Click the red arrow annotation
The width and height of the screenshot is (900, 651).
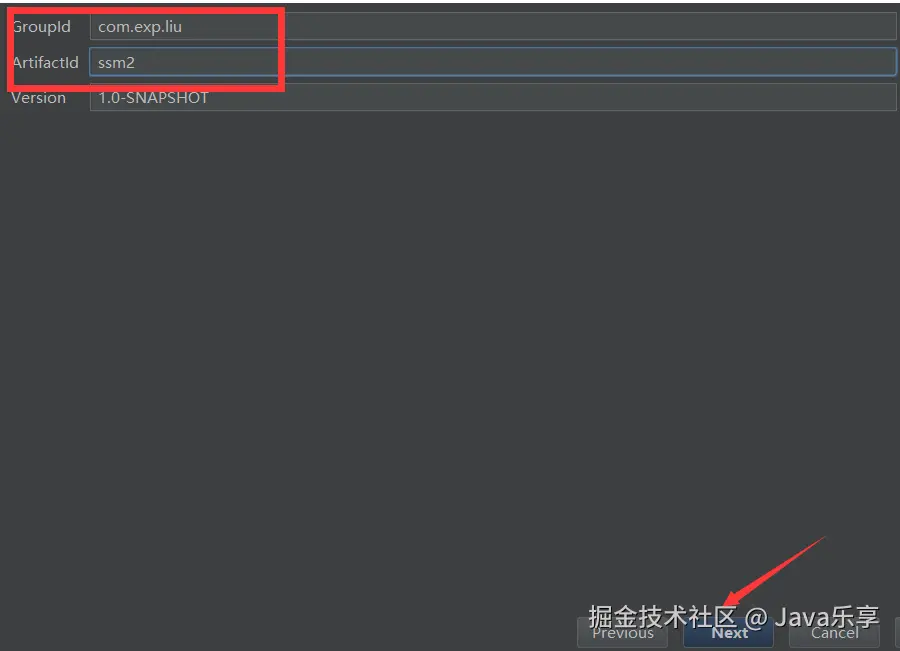775,569
